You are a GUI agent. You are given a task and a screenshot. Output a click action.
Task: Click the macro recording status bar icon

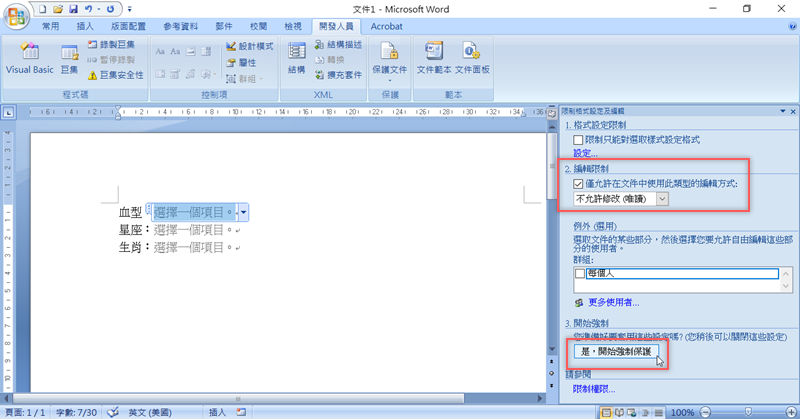click(x=241, y=412)
